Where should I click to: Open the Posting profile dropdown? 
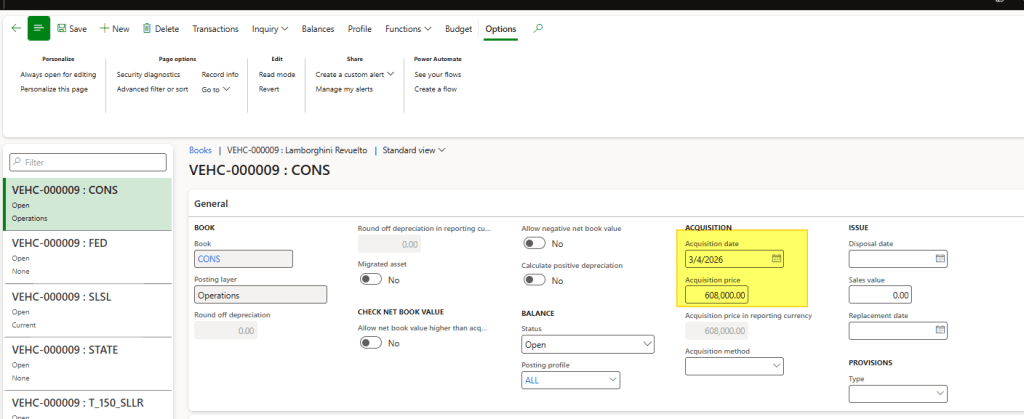611,380
